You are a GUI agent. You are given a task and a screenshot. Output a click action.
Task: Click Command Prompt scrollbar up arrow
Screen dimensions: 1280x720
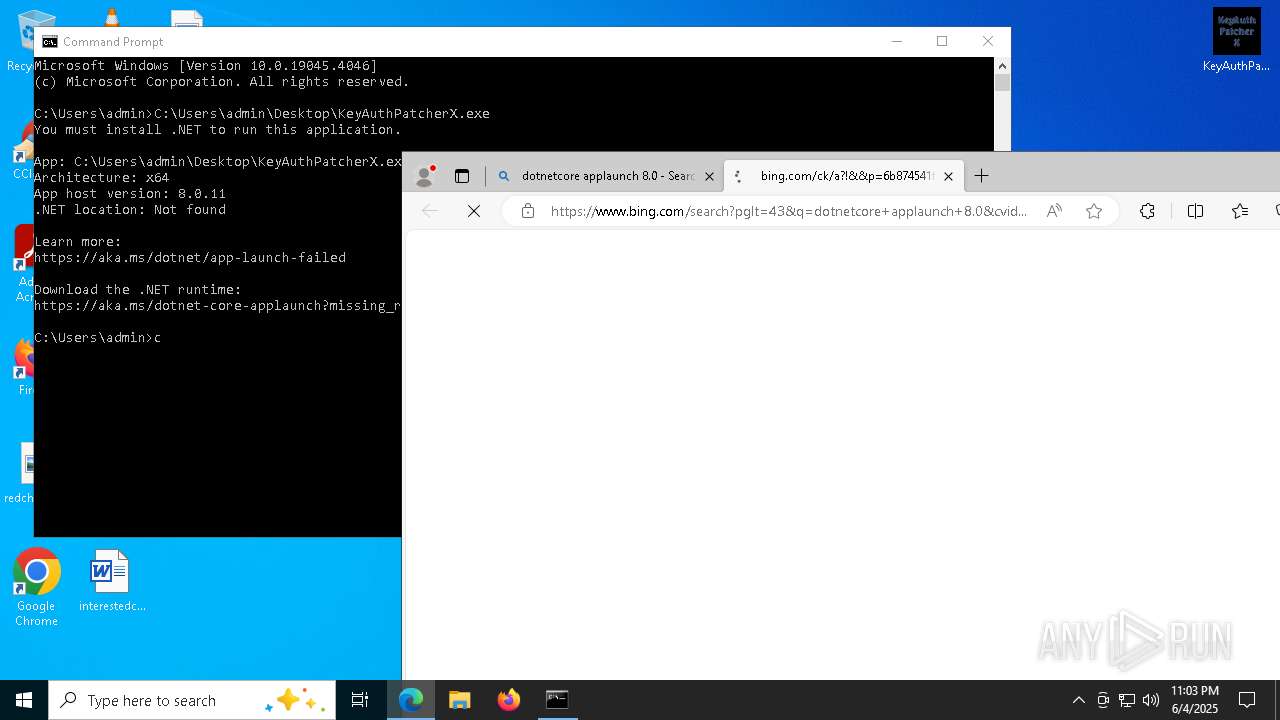(1002, 66)
